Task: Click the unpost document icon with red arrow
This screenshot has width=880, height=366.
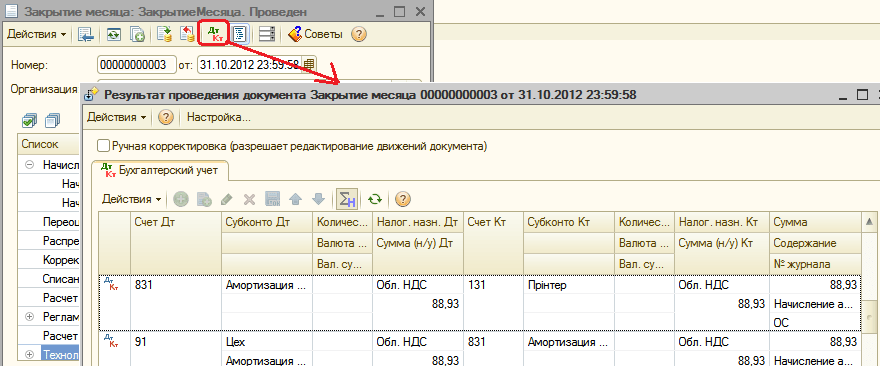Action: pyautogui.click(x=187, y=34)
